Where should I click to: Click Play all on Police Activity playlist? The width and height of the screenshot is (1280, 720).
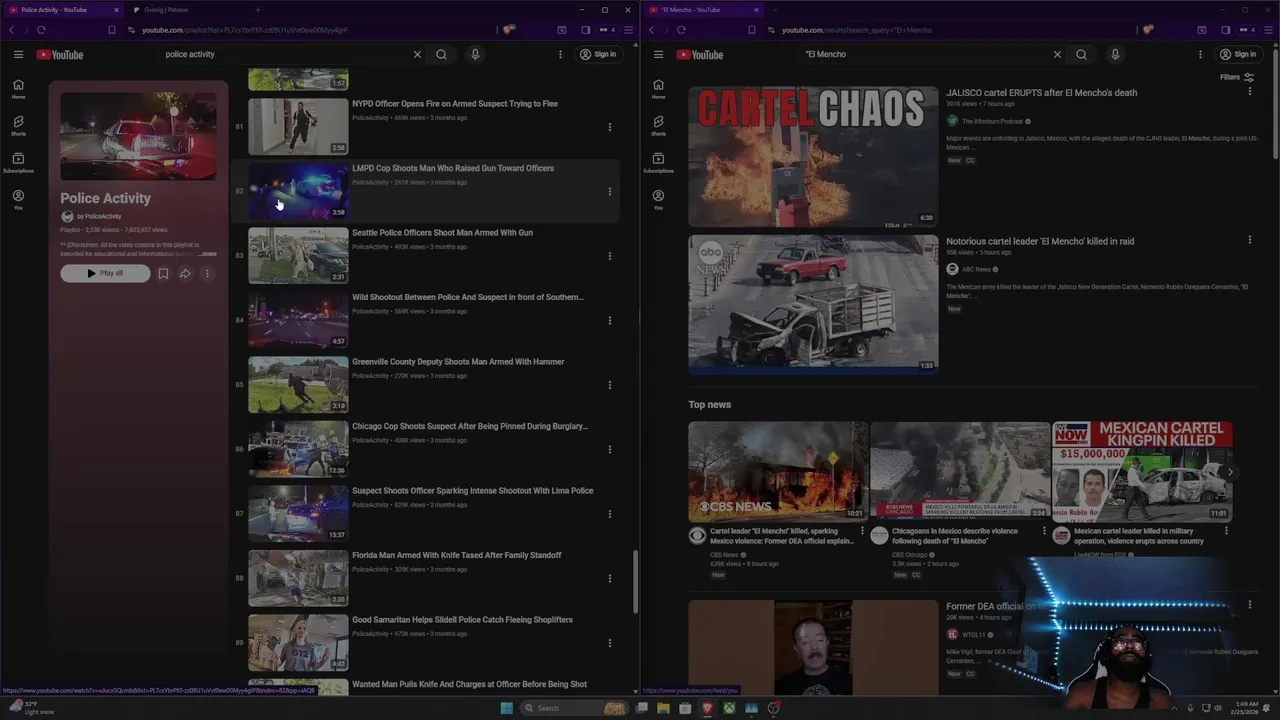(x=105, y=273)
